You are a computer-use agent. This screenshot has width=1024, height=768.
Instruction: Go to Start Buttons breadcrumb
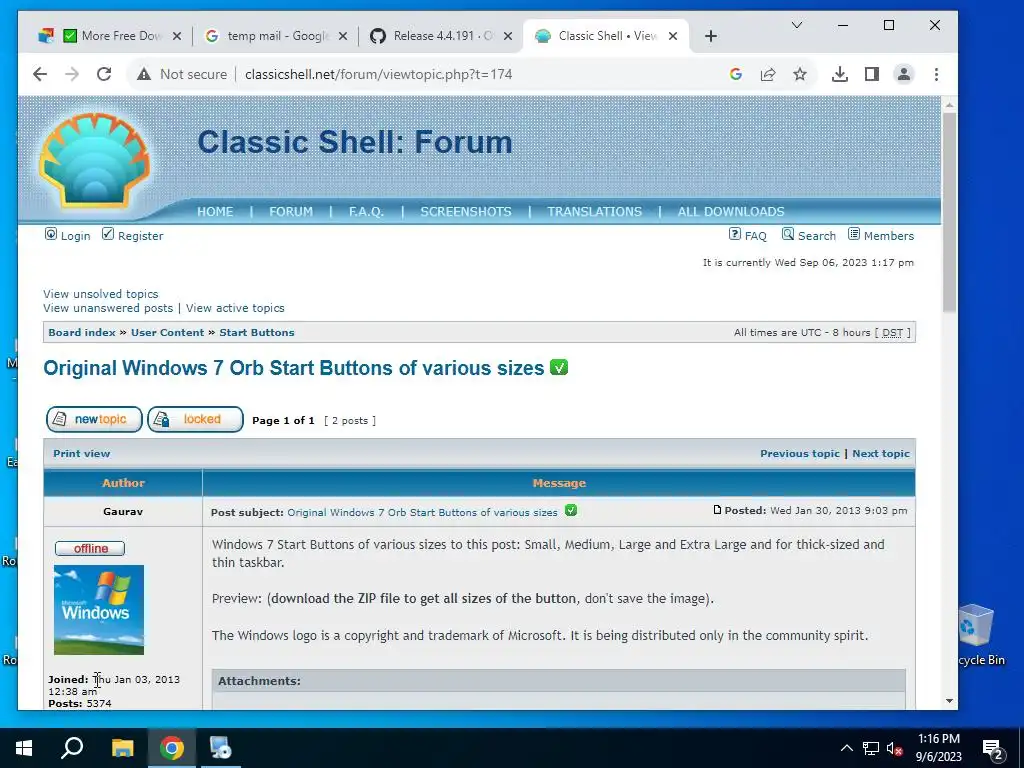[257, 332]
